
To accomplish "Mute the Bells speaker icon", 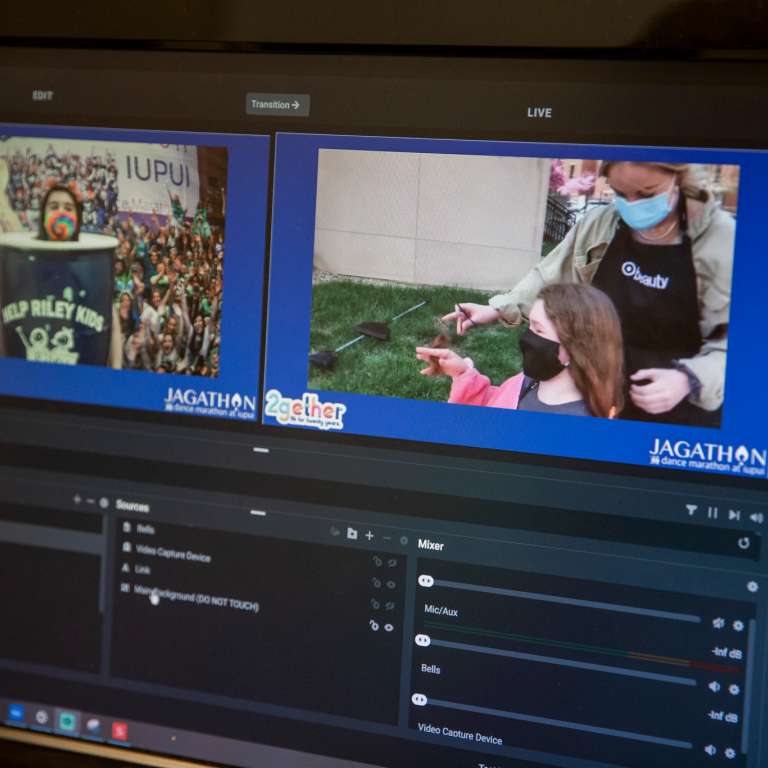I will point(710,749).
